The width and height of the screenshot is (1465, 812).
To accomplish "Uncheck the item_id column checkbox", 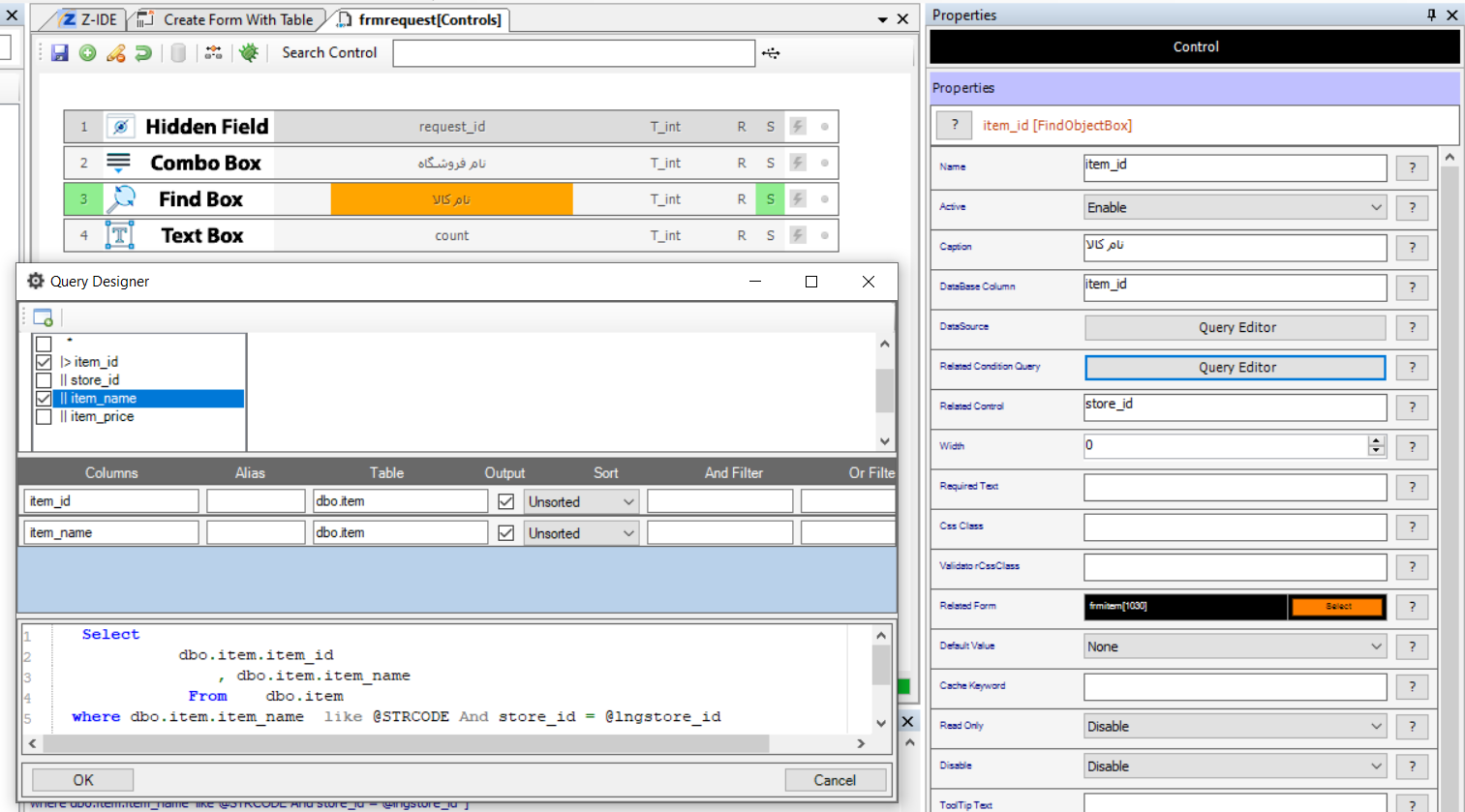I will tap(44, 362).
